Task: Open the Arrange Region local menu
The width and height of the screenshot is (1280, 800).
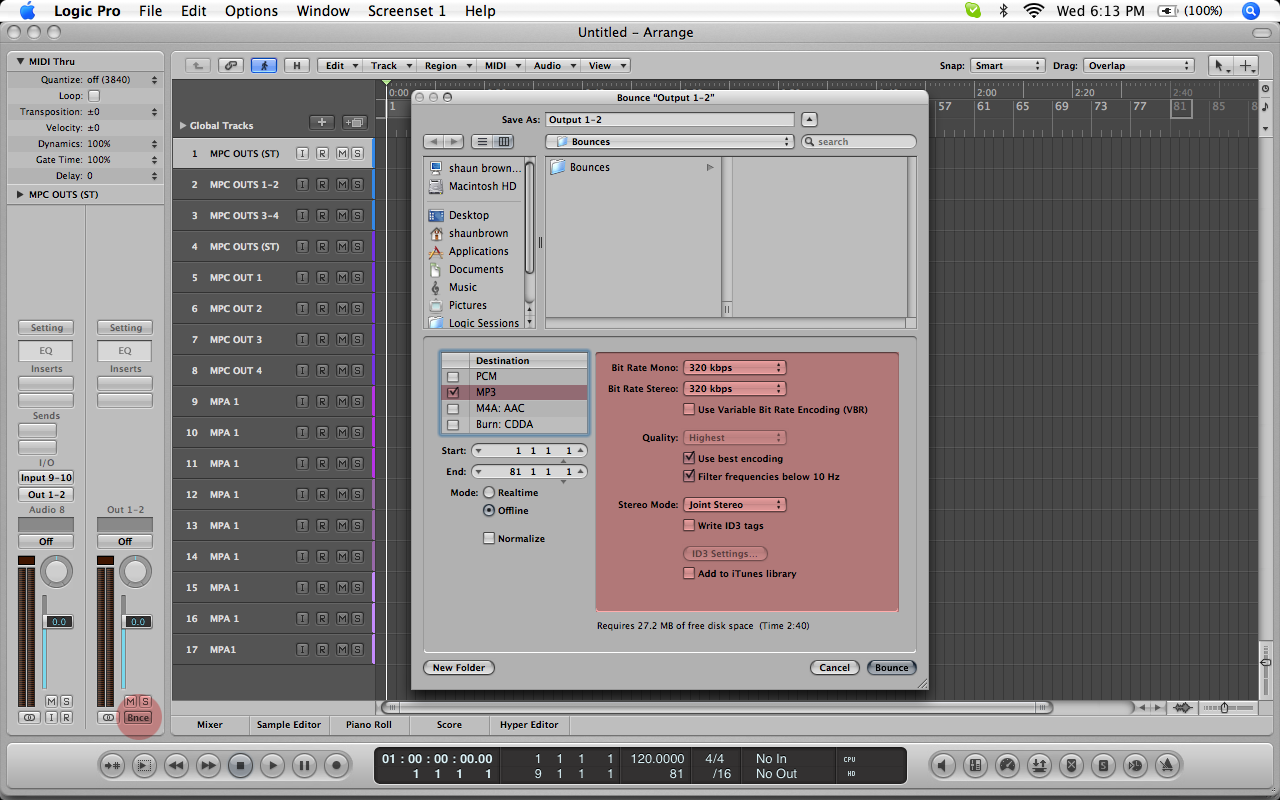Action: coord(446,66)
